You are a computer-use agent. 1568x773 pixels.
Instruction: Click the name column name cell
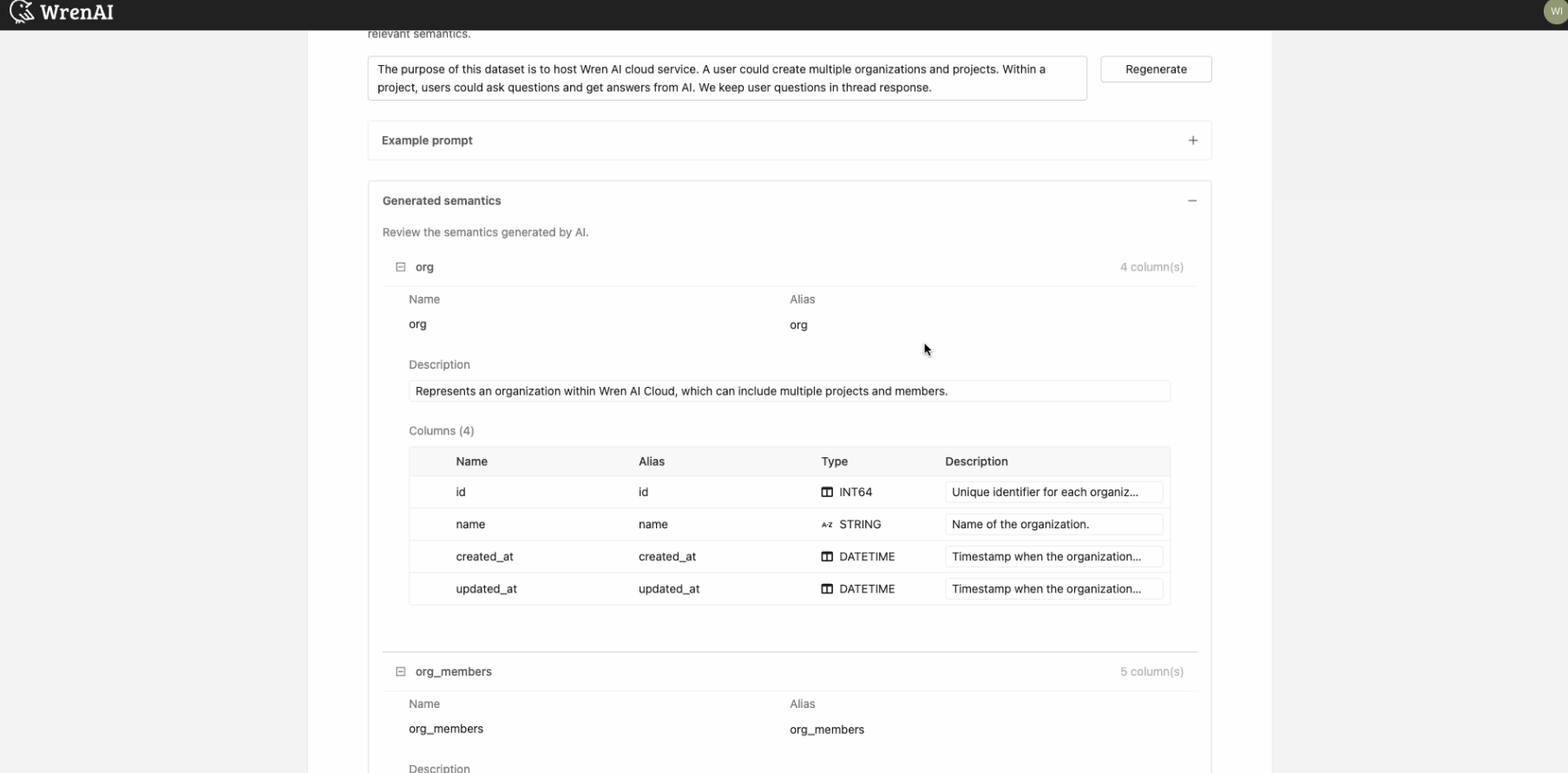(x=470, y=524)
